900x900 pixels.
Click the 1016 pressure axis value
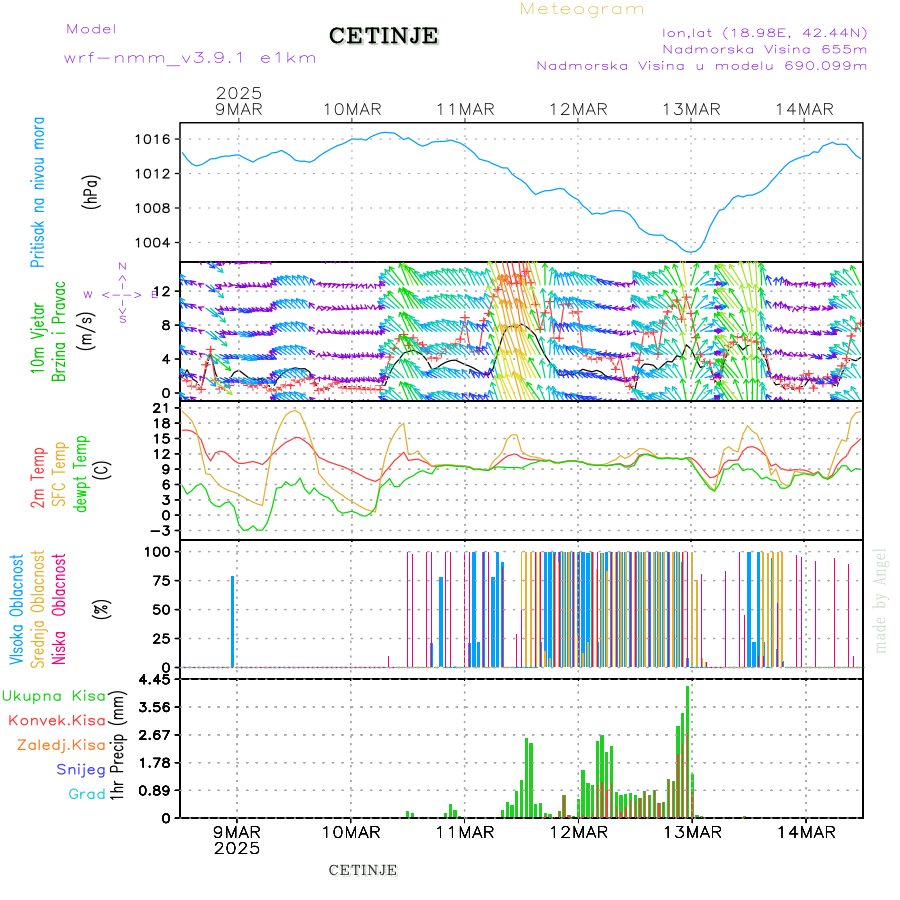[x=152, y=139]
